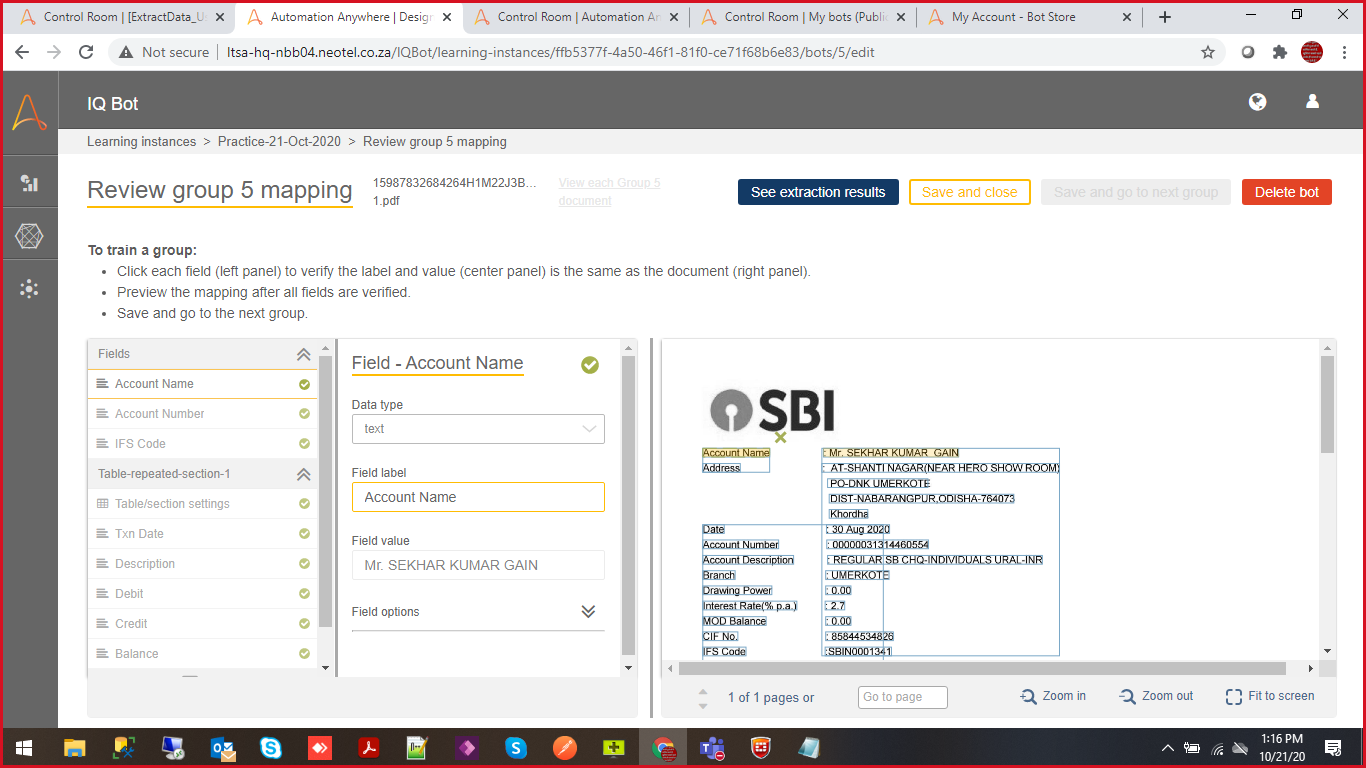Click the Zoom out magnifier icon
The image size is (1366, 768).
(x=1128, y=696)
